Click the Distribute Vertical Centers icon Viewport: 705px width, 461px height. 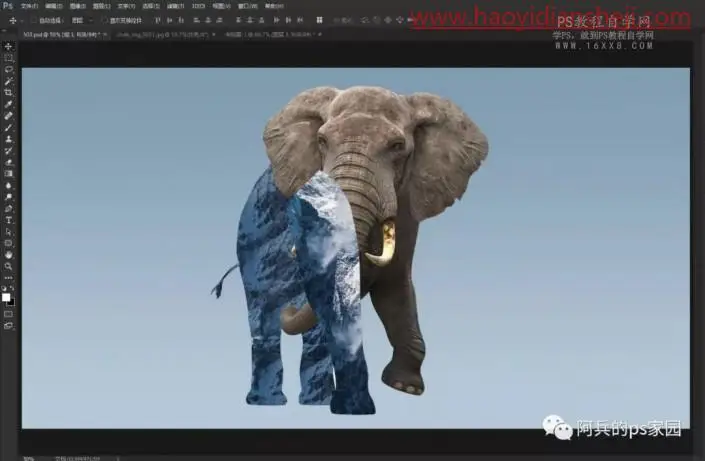[x=250, y=20]
